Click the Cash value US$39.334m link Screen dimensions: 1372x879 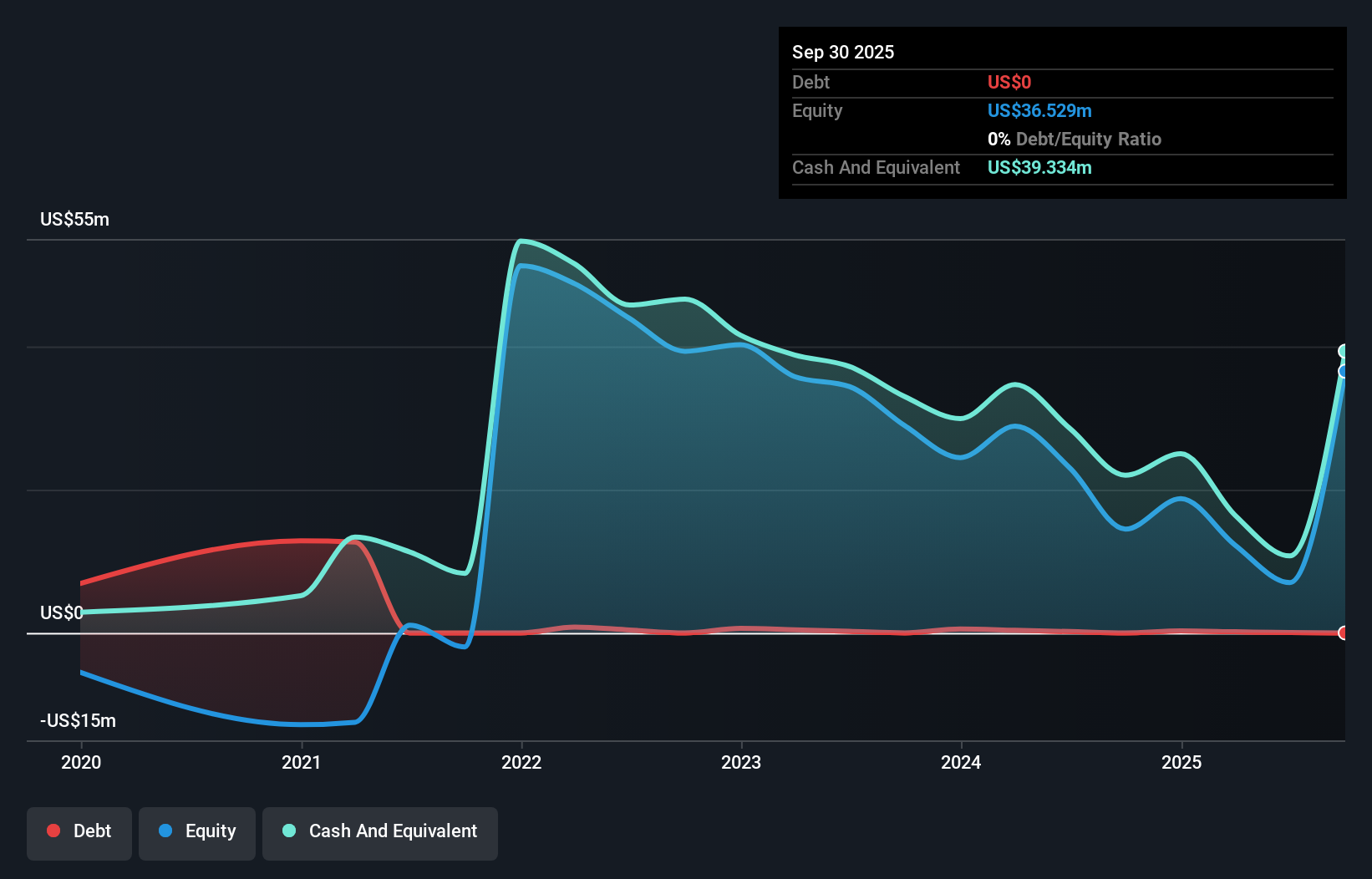pyautogui.click(x=1039, y=167)
